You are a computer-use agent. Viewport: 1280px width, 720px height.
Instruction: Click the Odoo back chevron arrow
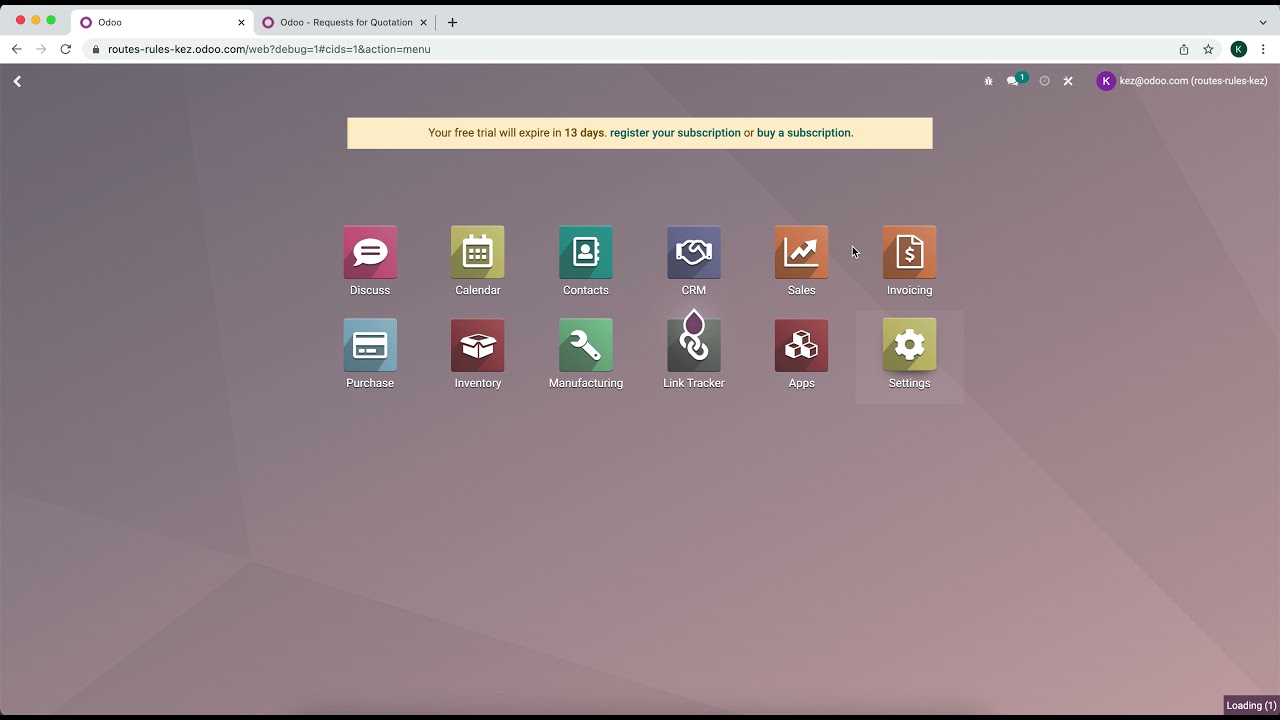pos(17,81)
